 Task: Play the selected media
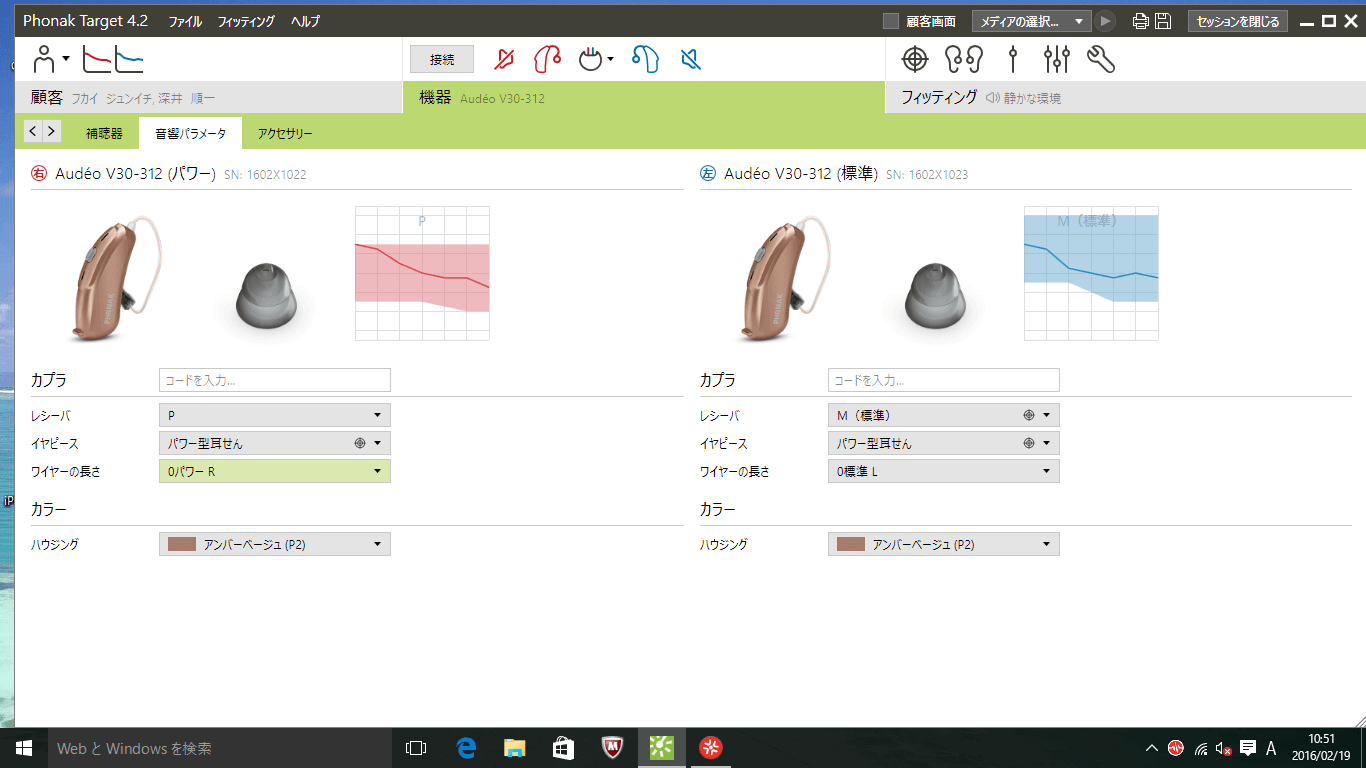(1105, 21)
